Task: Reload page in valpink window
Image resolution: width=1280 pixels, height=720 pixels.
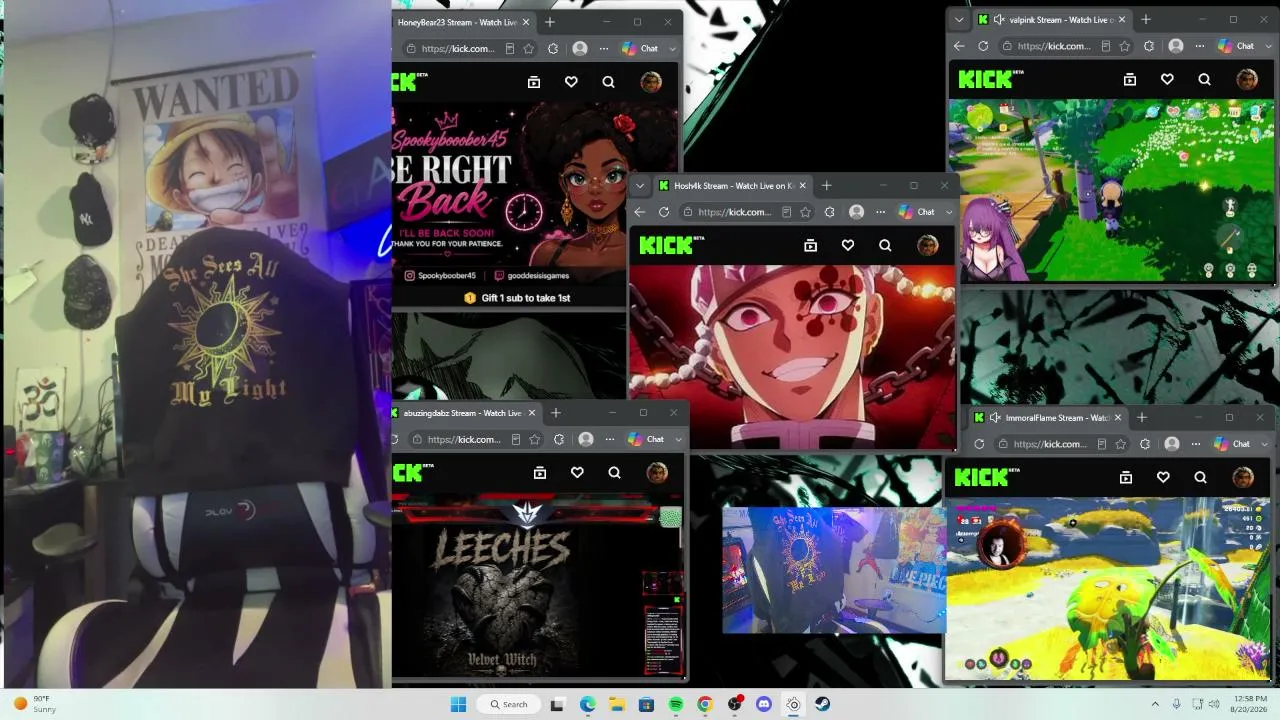Action: coord(983,46)
